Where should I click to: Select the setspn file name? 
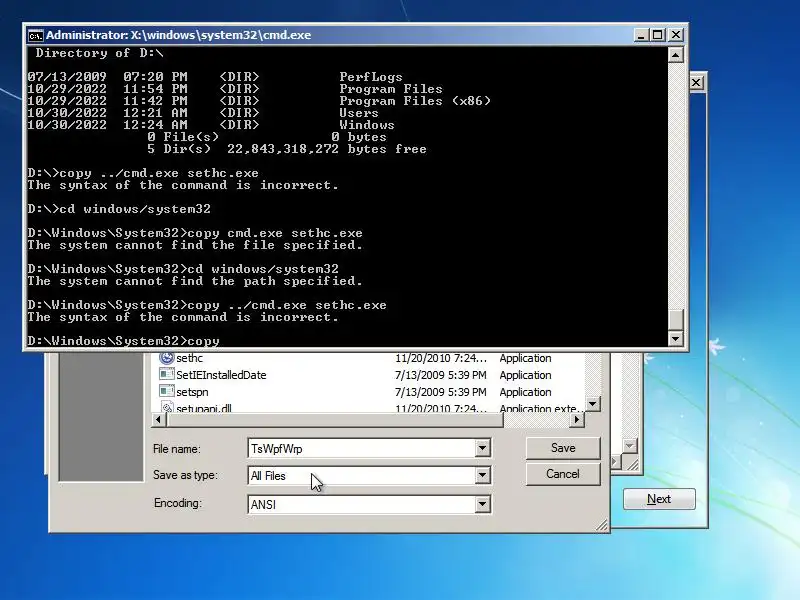[x=192, y=392]
